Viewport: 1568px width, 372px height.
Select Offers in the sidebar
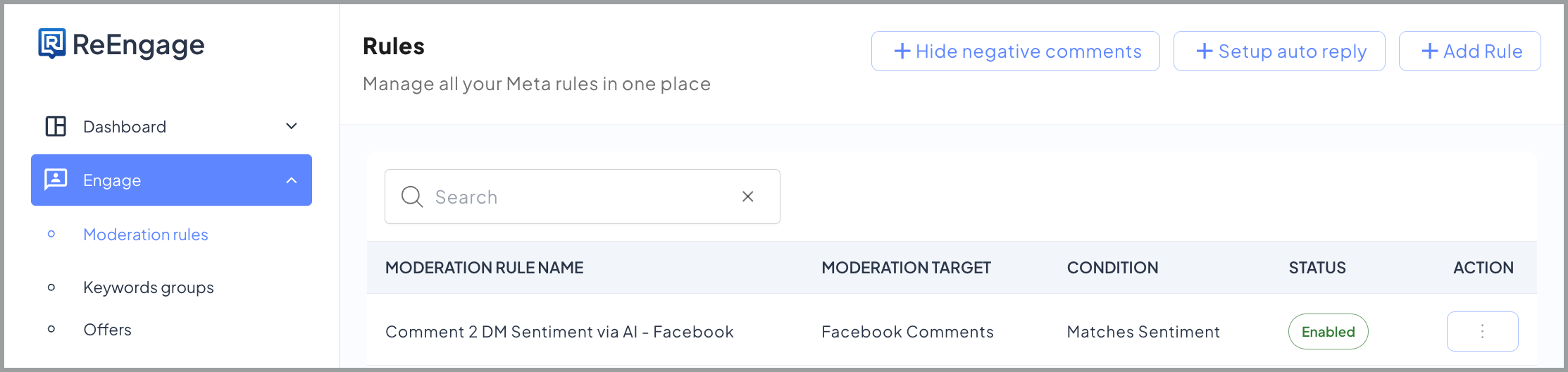pyautogui.click(x=107, y=330)
